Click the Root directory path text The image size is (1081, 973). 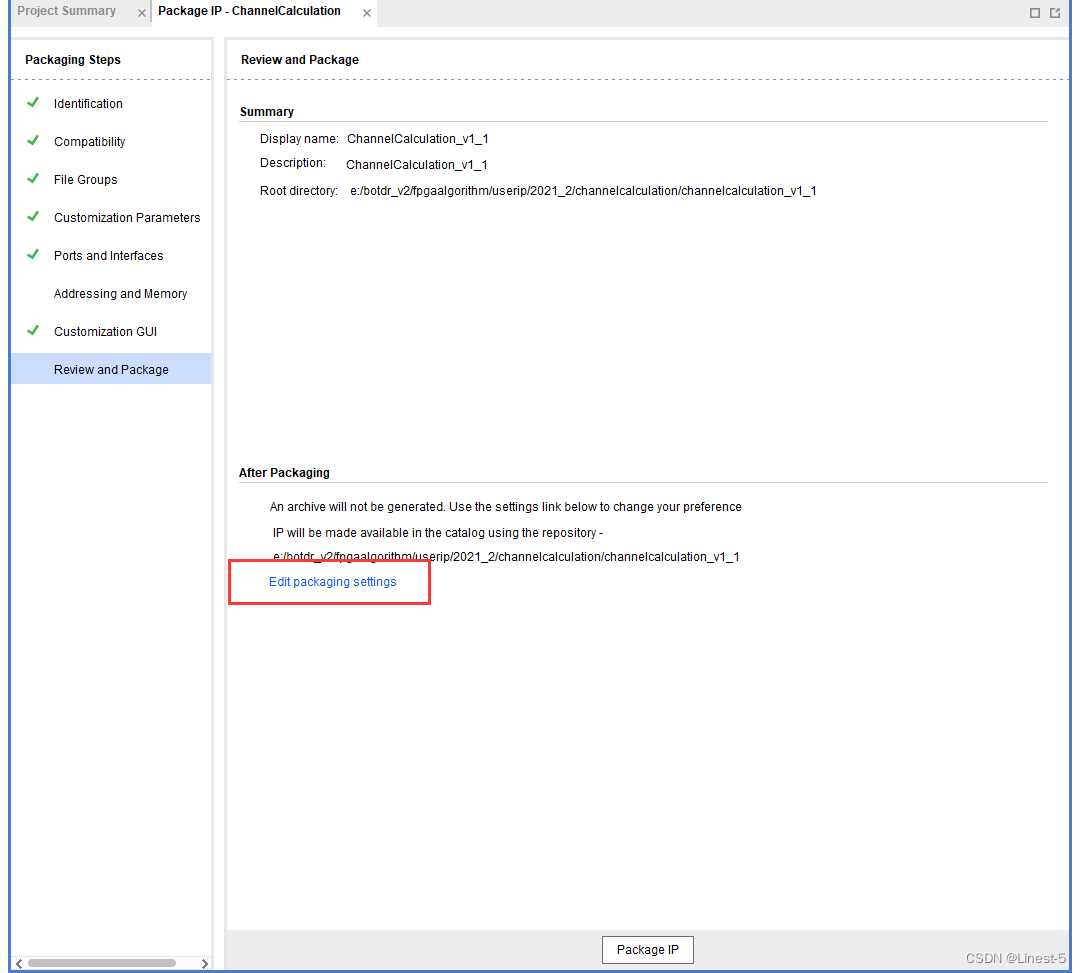pos(583,191)
